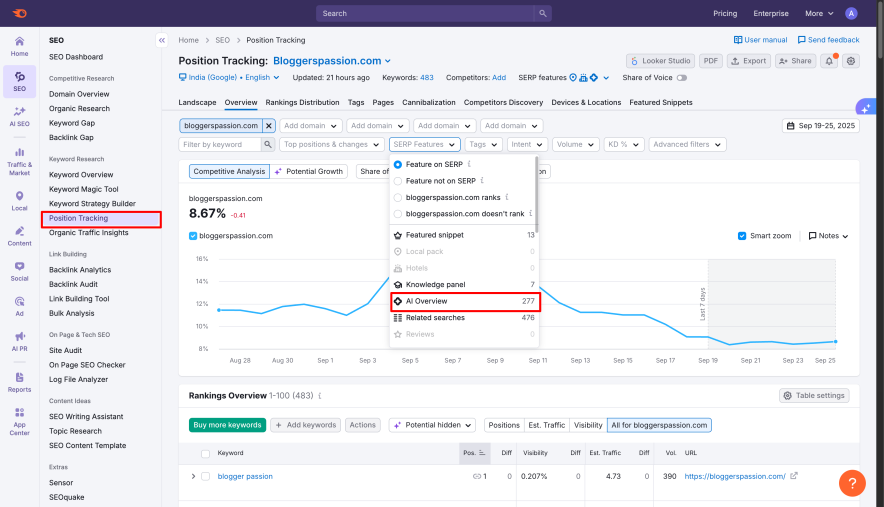This screenshot has width=884, height=507.
Task: Click the Table settings button
Action: tap(814, 396)
